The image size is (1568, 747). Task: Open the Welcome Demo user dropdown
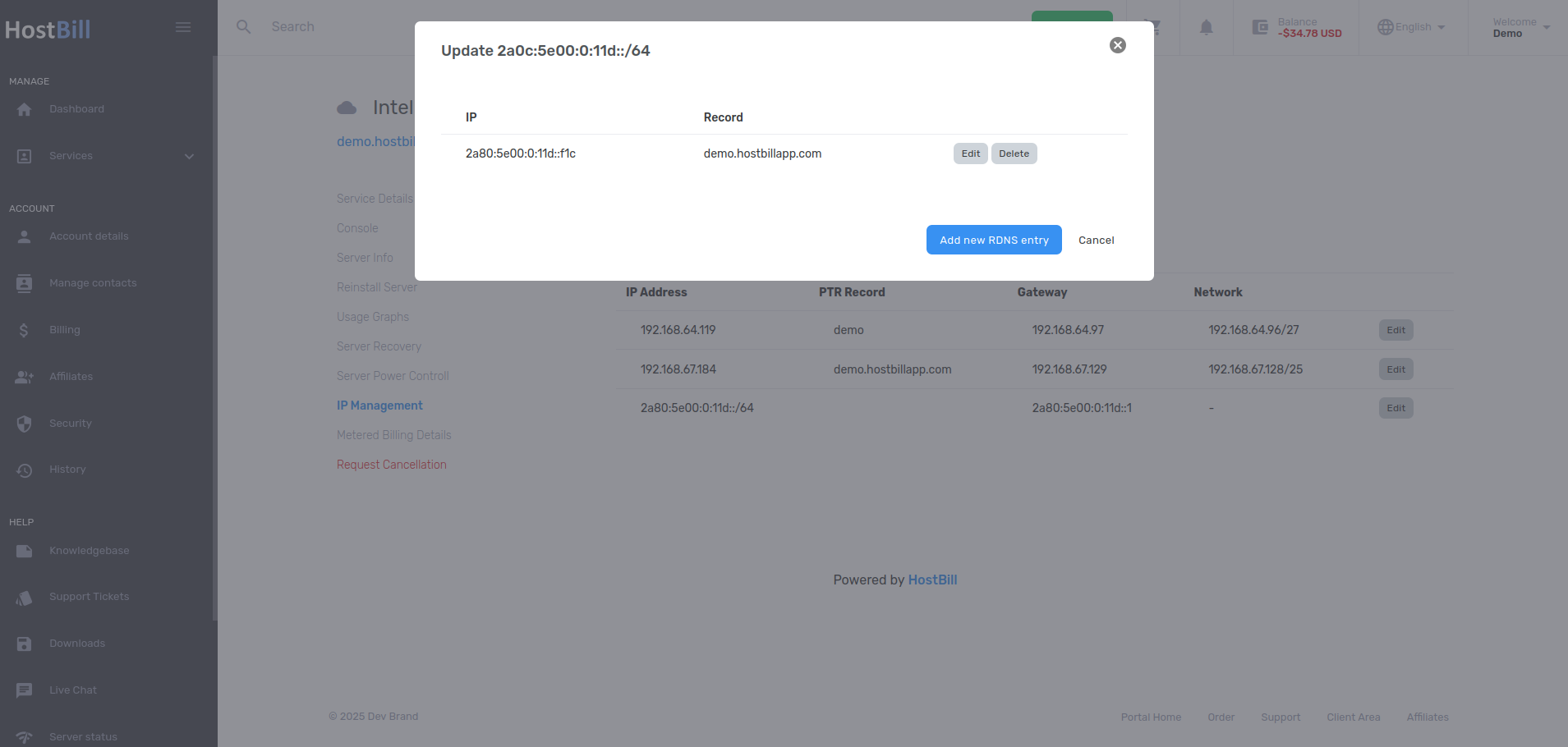click(1520, 27)
